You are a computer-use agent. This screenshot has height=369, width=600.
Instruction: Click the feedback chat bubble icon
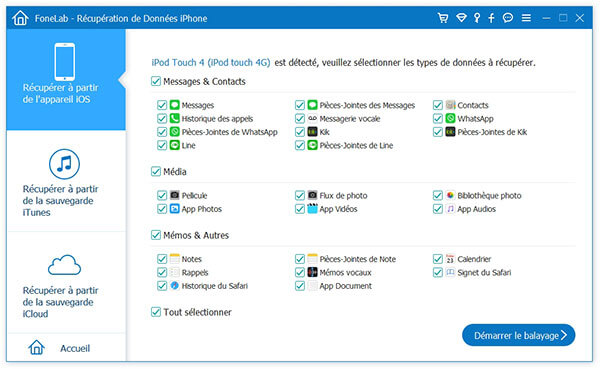[508, 18]
